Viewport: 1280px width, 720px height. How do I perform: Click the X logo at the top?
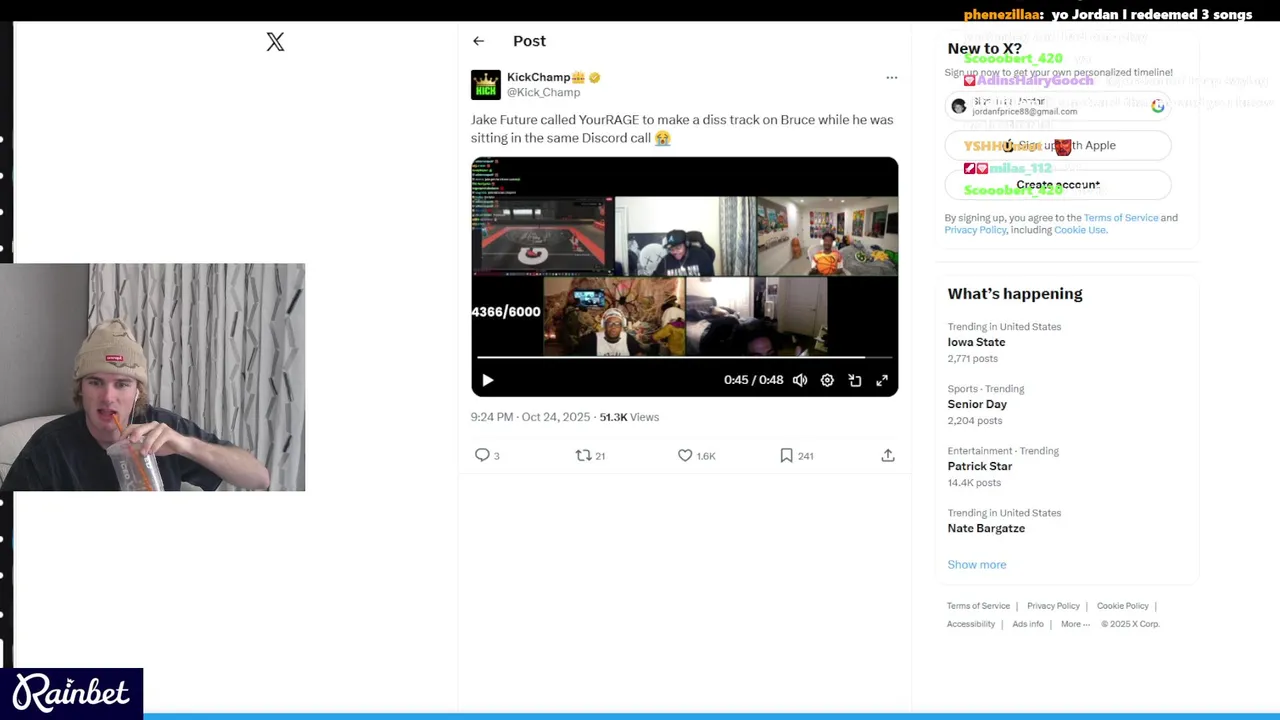point(275,42)
